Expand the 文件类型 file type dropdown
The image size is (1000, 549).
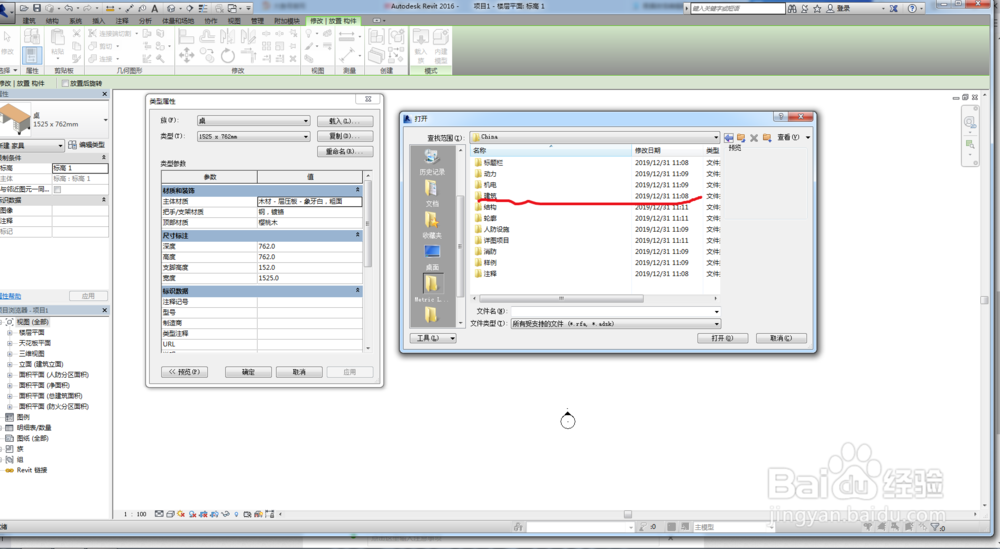pyautogui.click(x=716, y=324)
